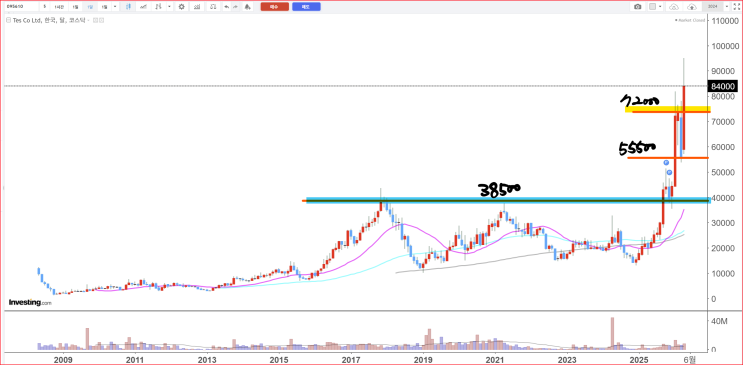Select the 5 interval button
This screenshot has height=365, width=743.
(45, 7)
